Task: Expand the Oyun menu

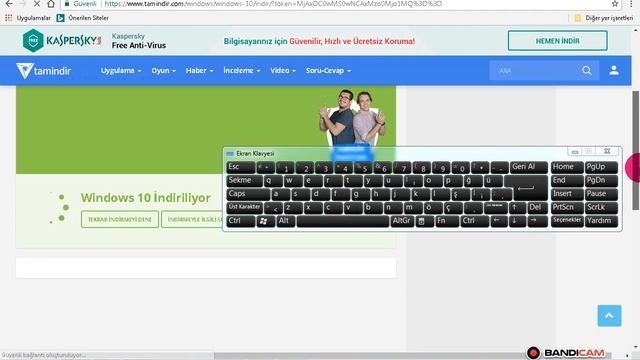Action: 163,71
